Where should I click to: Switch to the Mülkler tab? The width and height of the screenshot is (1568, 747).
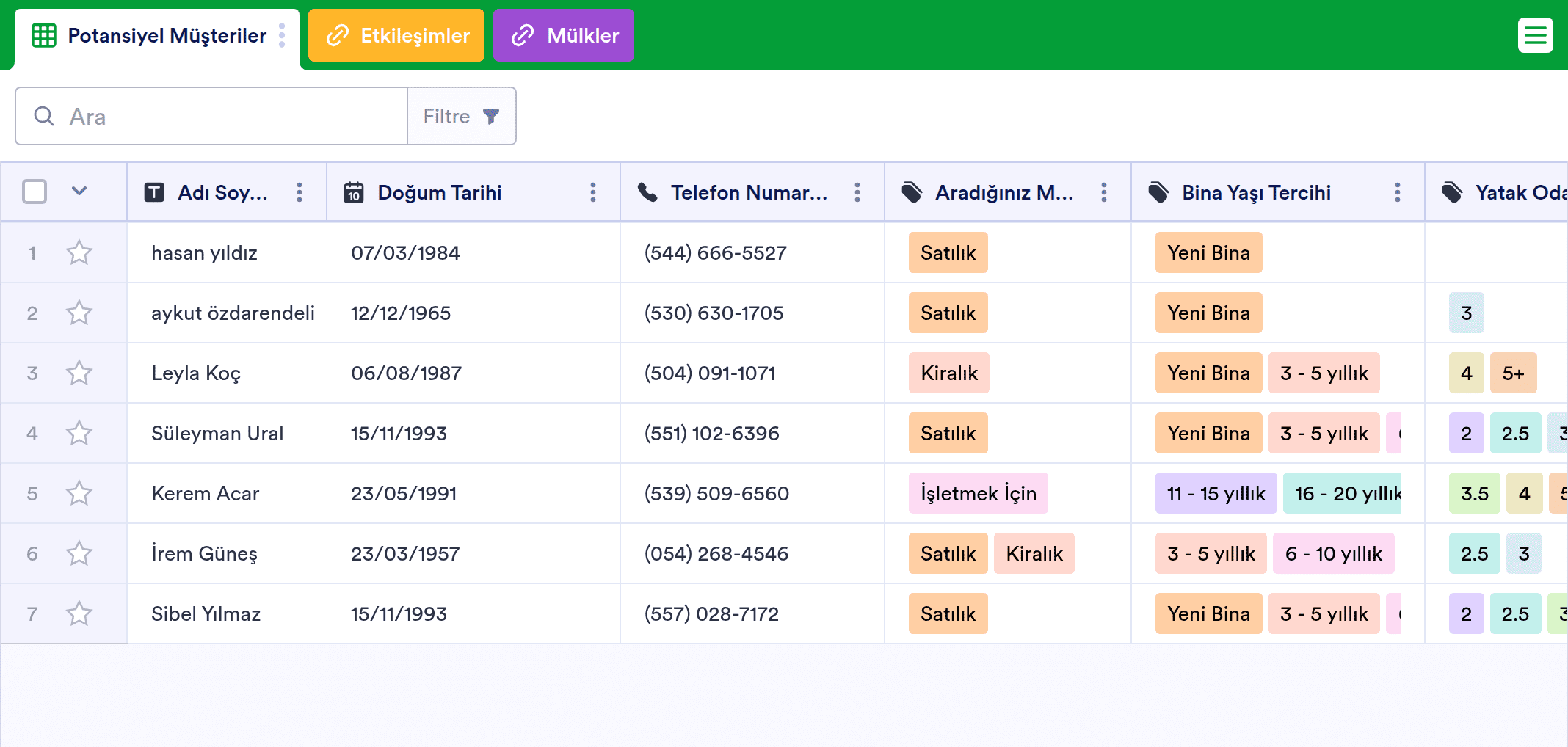pos(564,35)
